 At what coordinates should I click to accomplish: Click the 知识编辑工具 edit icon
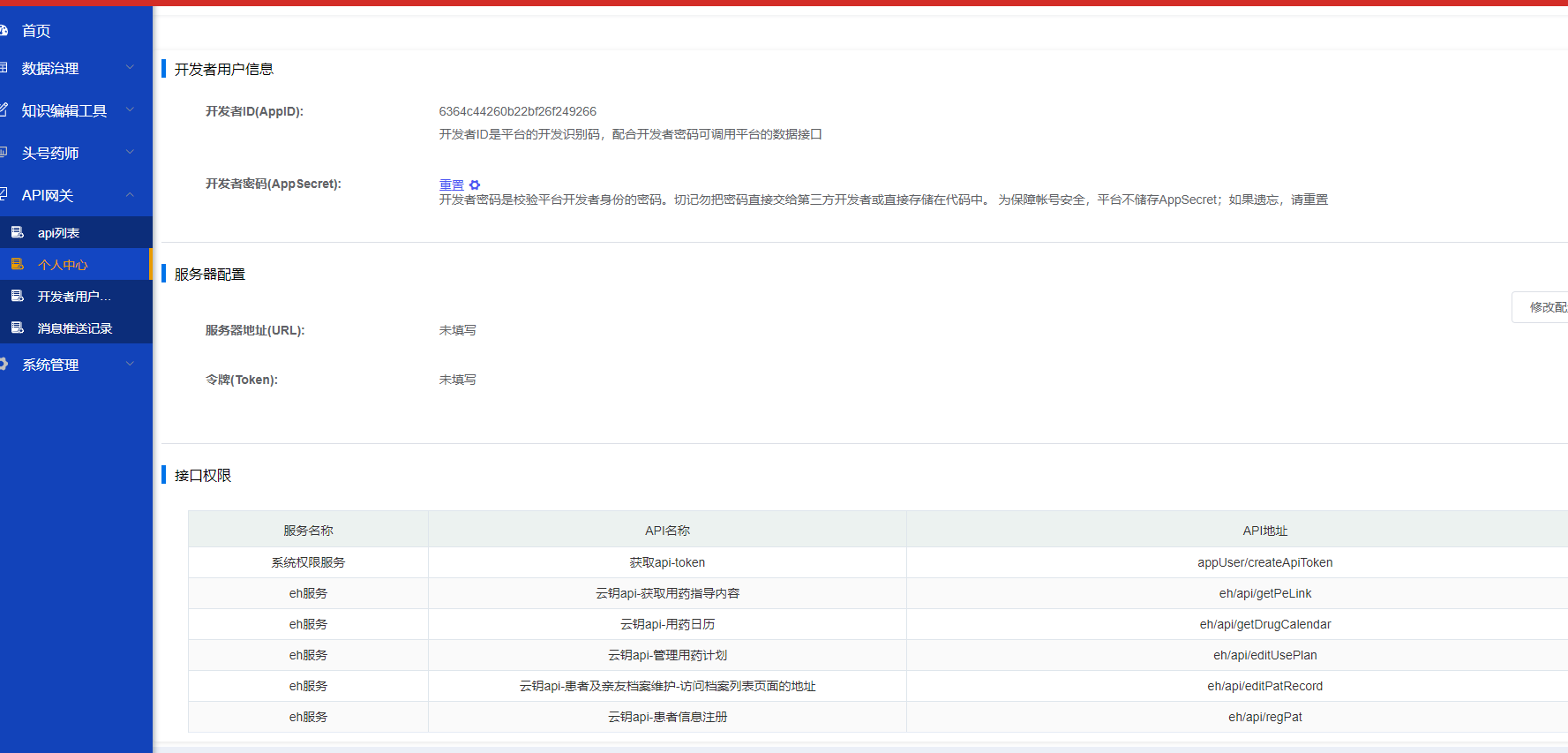(3, 110)
